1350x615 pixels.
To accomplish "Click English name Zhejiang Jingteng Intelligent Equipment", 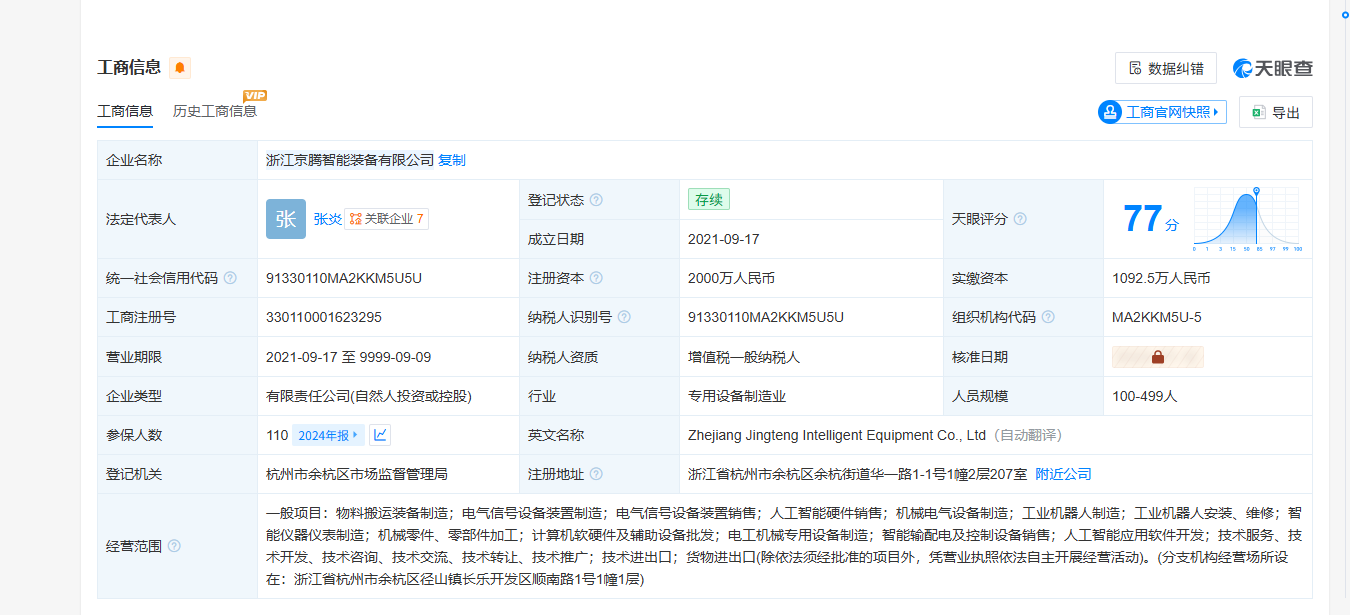I will point(838,435).
